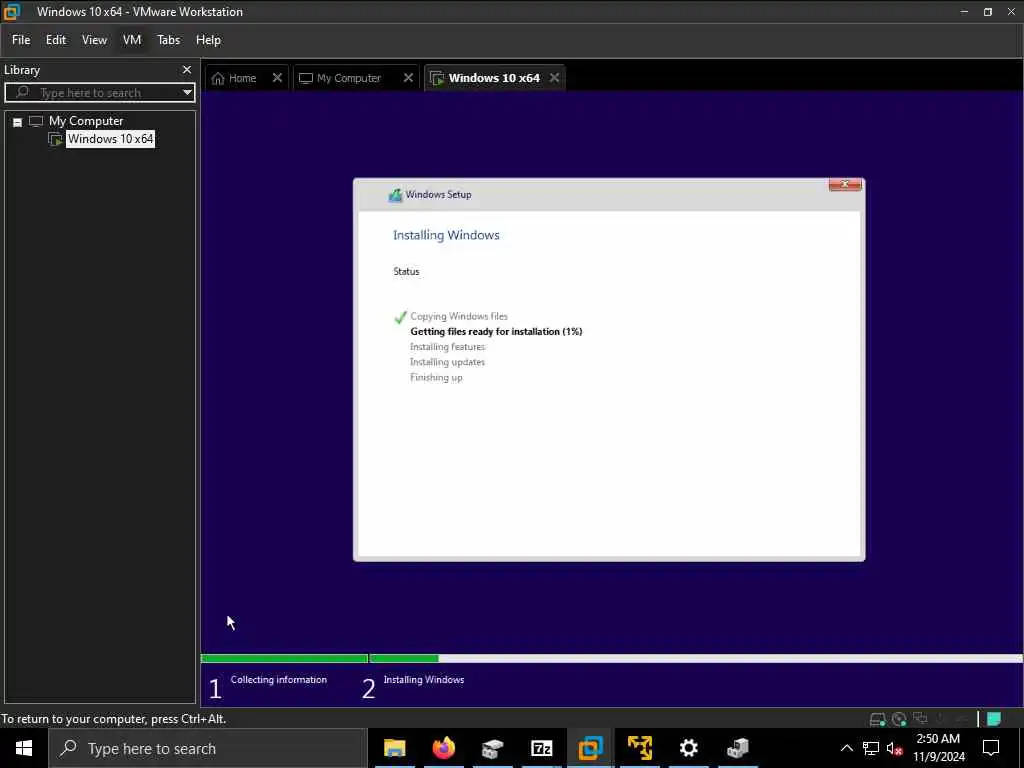Close the Home tab

point(278,78)
